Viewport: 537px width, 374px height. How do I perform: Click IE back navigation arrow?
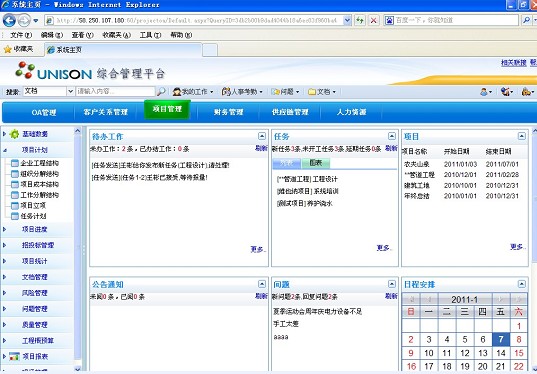pos(9,21)
